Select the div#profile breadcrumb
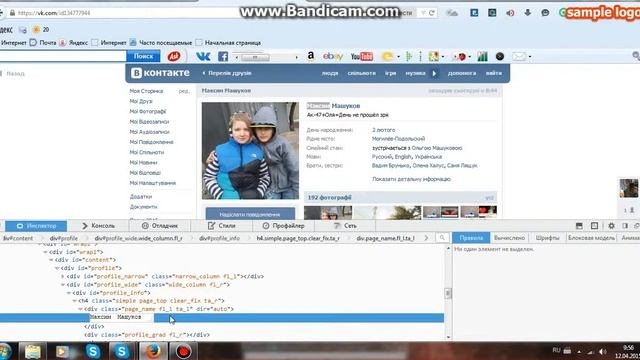 pos(64,238)
